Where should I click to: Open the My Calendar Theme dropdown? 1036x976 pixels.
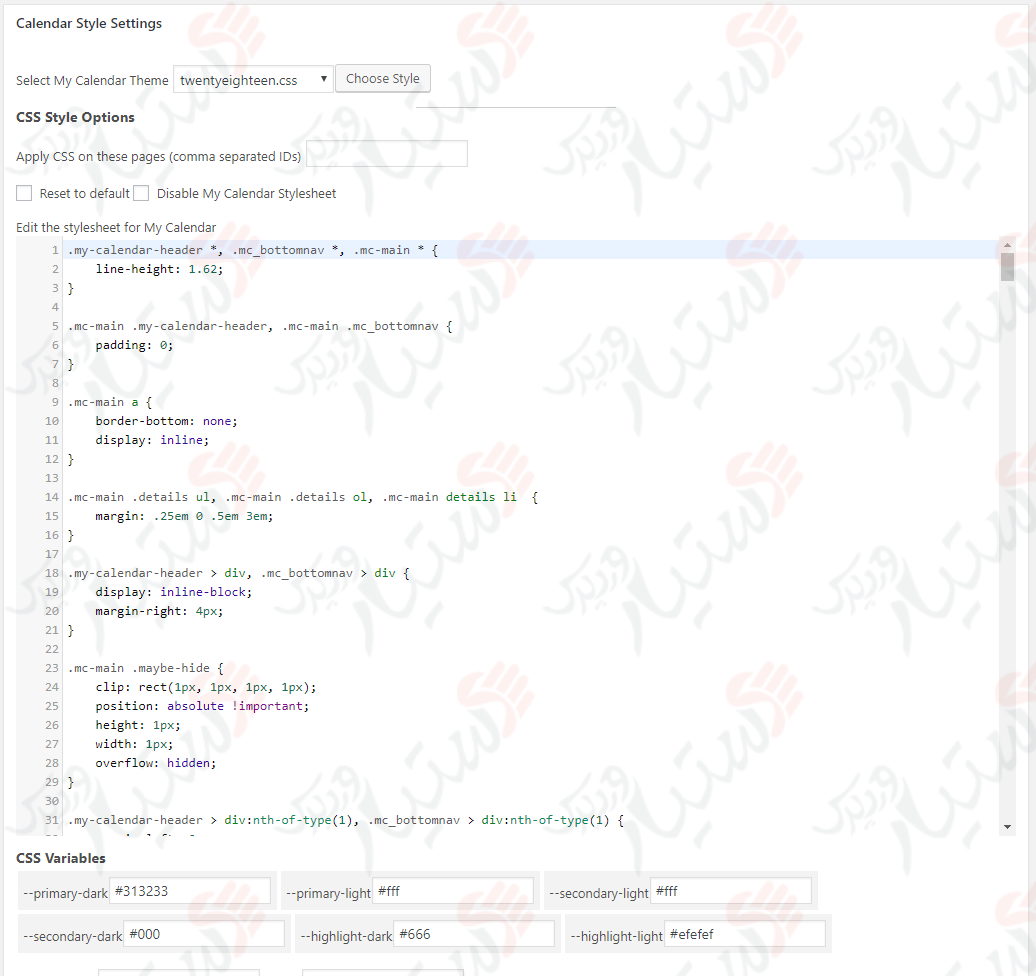point(253,80)
